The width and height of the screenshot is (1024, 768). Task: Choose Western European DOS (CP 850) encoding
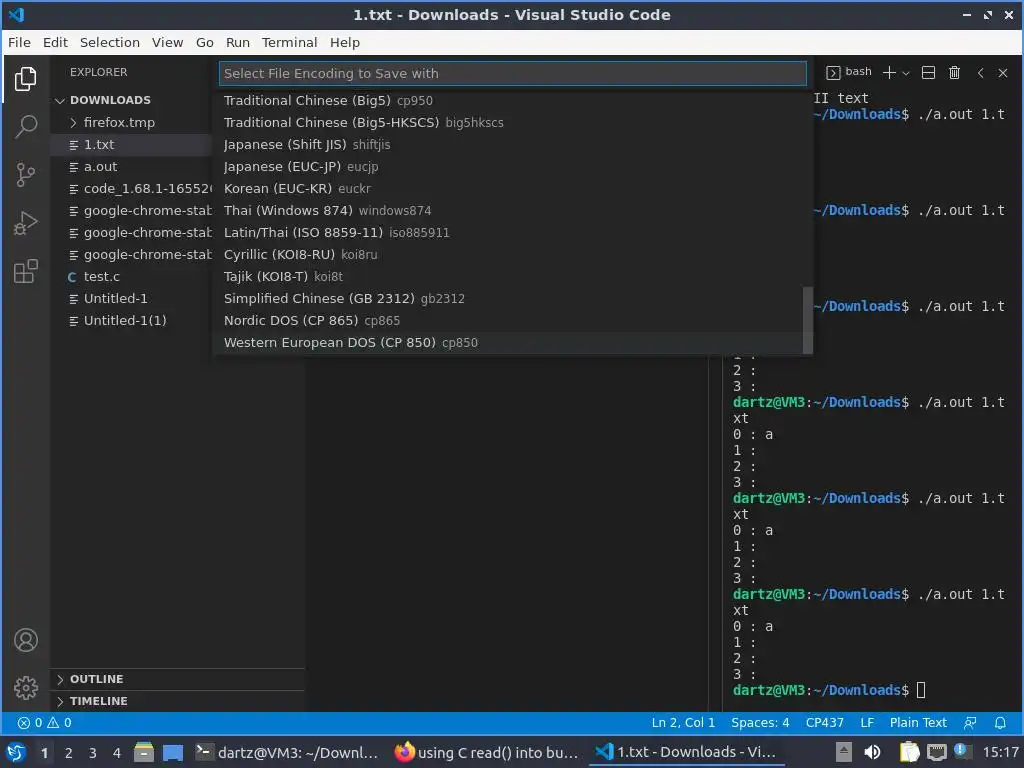click(x=508, y=343)
